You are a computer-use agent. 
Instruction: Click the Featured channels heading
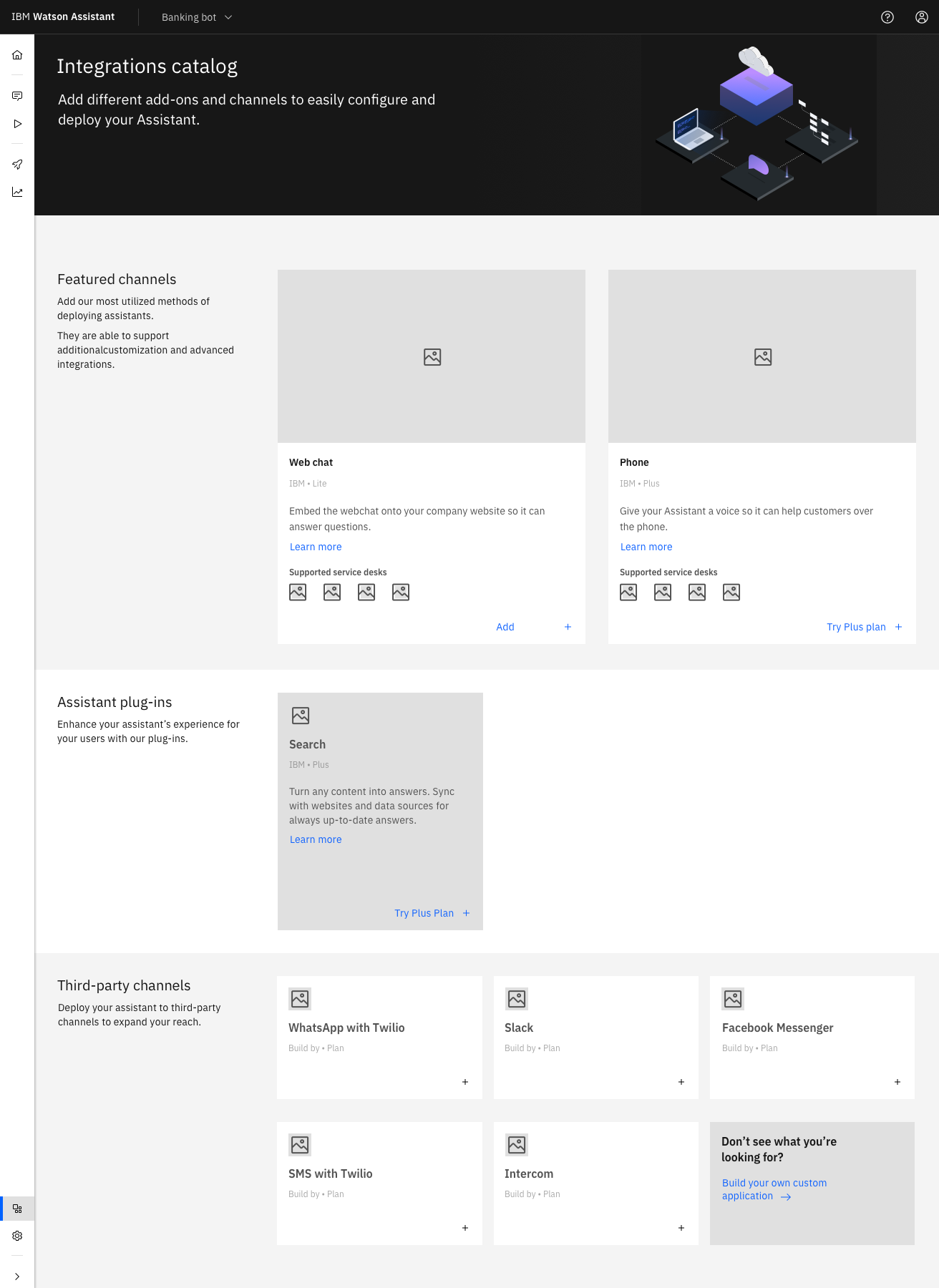coord(117,279)
